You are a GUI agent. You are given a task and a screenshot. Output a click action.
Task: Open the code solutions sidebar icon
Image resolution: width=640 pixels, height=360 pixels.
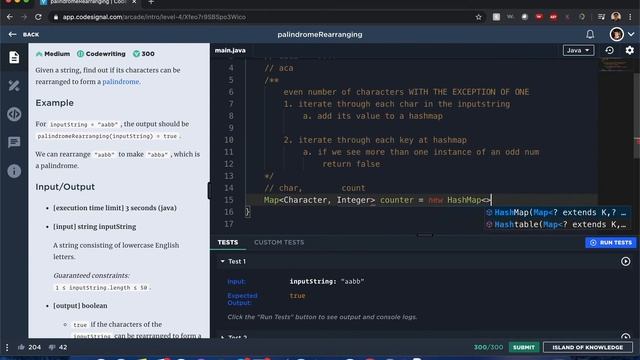click(14, 114)
